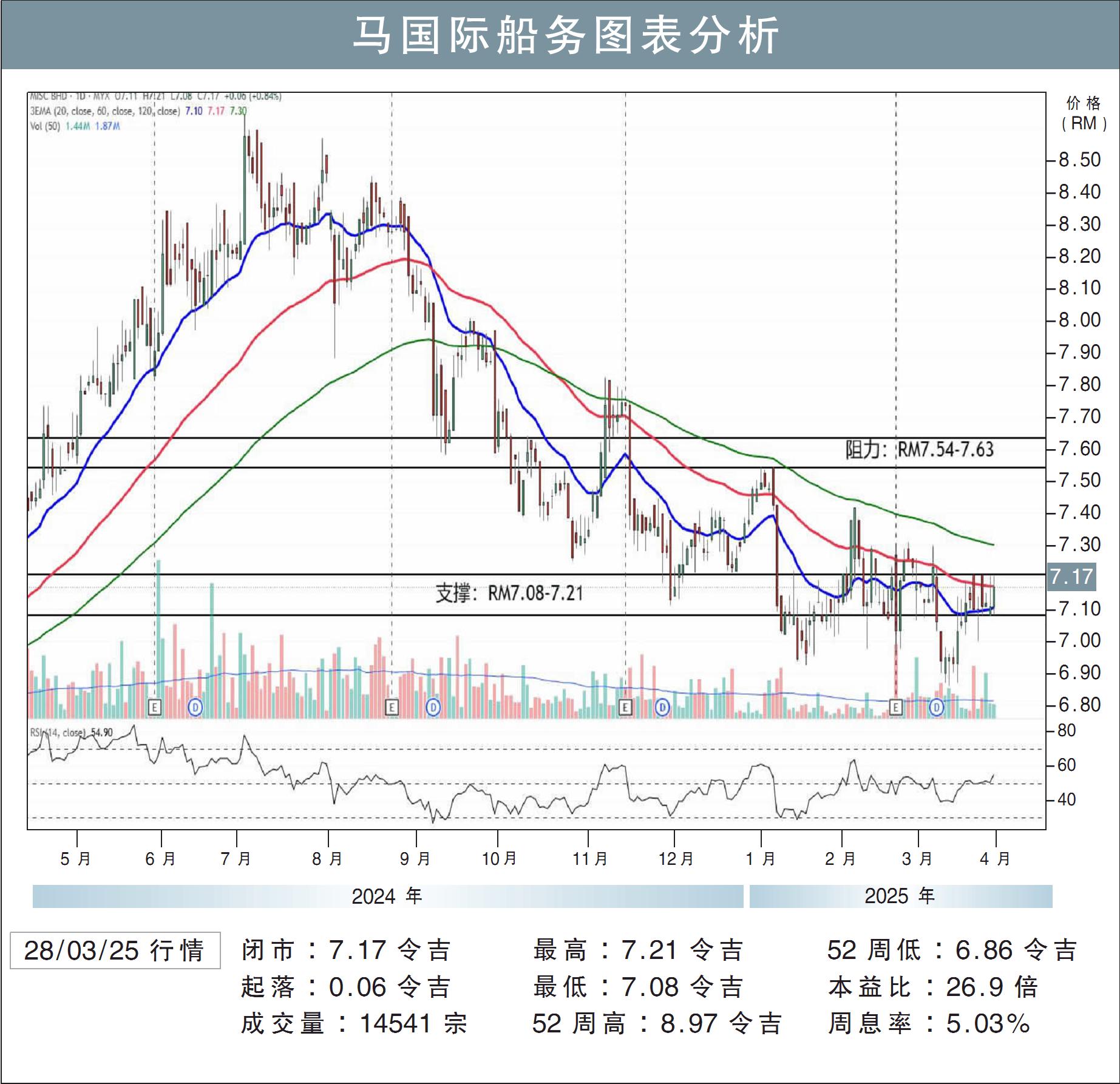The image size is (1120, 1084).
Task: Click the support label 支撑: RM7.08-7.21
Action: (509, 593)
